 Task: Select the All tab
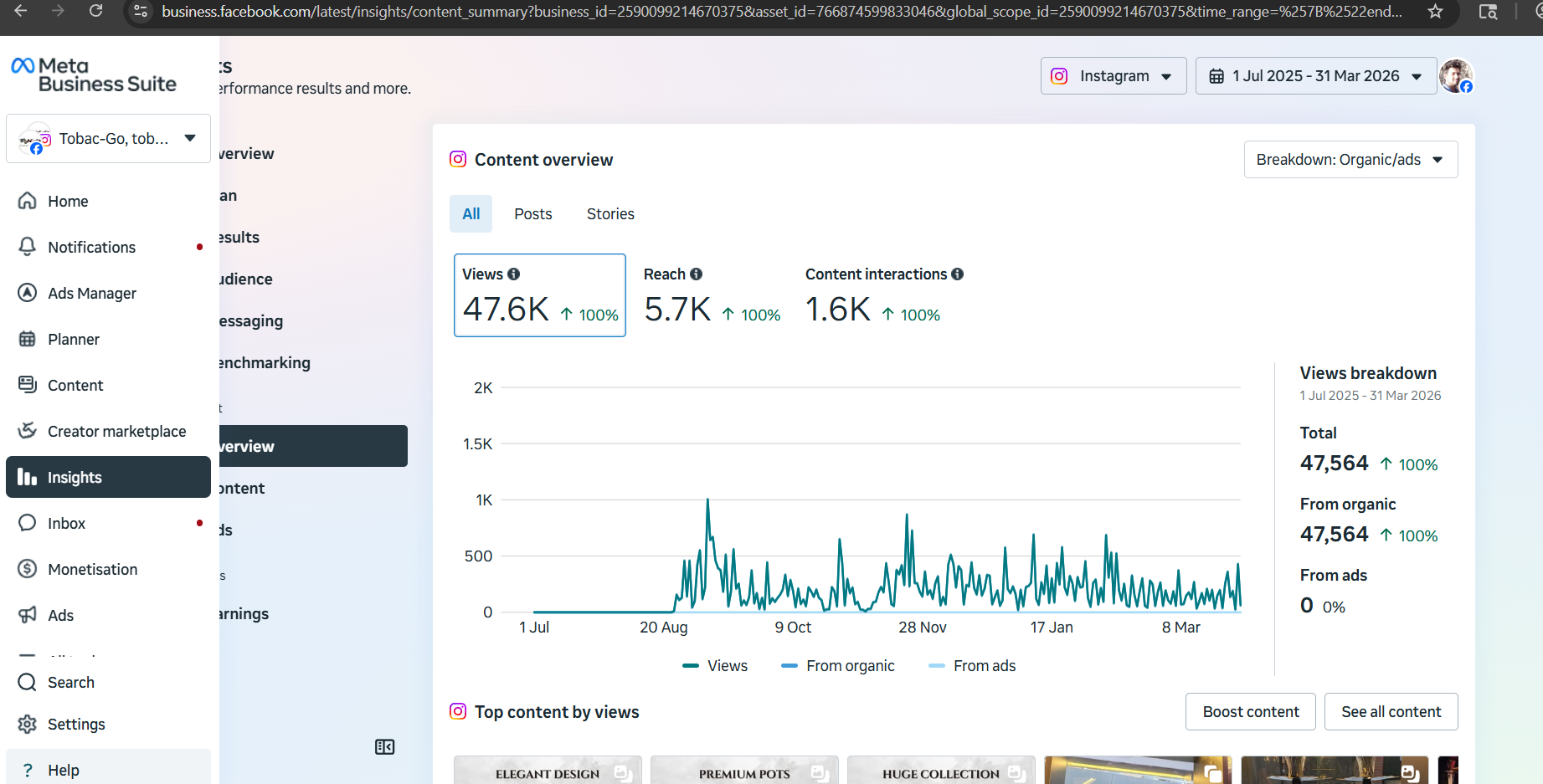[471, 214]
